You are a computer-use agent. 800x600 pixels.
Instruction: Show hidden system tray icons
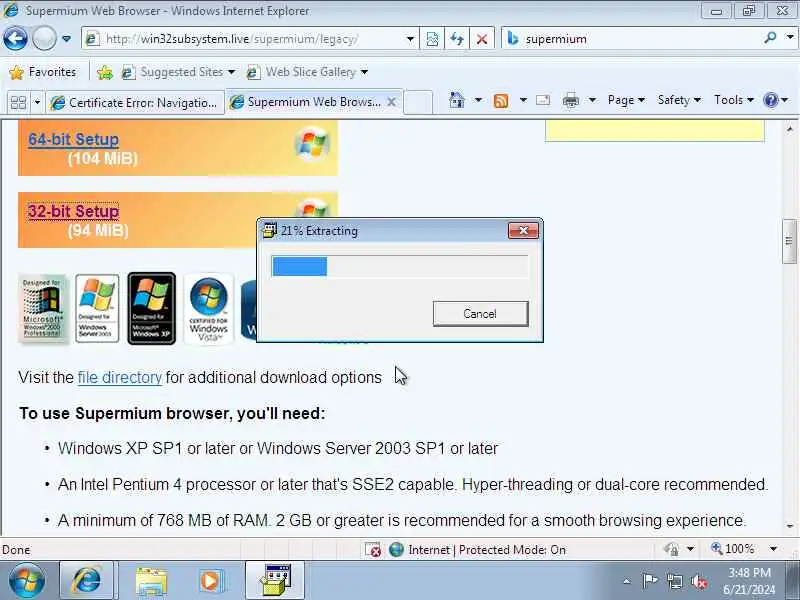(627, 581)
